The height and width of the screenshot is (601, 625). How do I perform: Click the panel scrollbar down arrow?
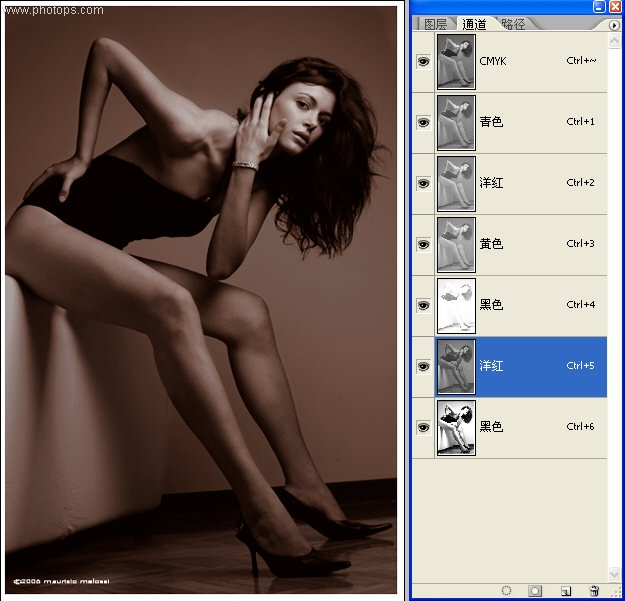click(x=614, y=574)
